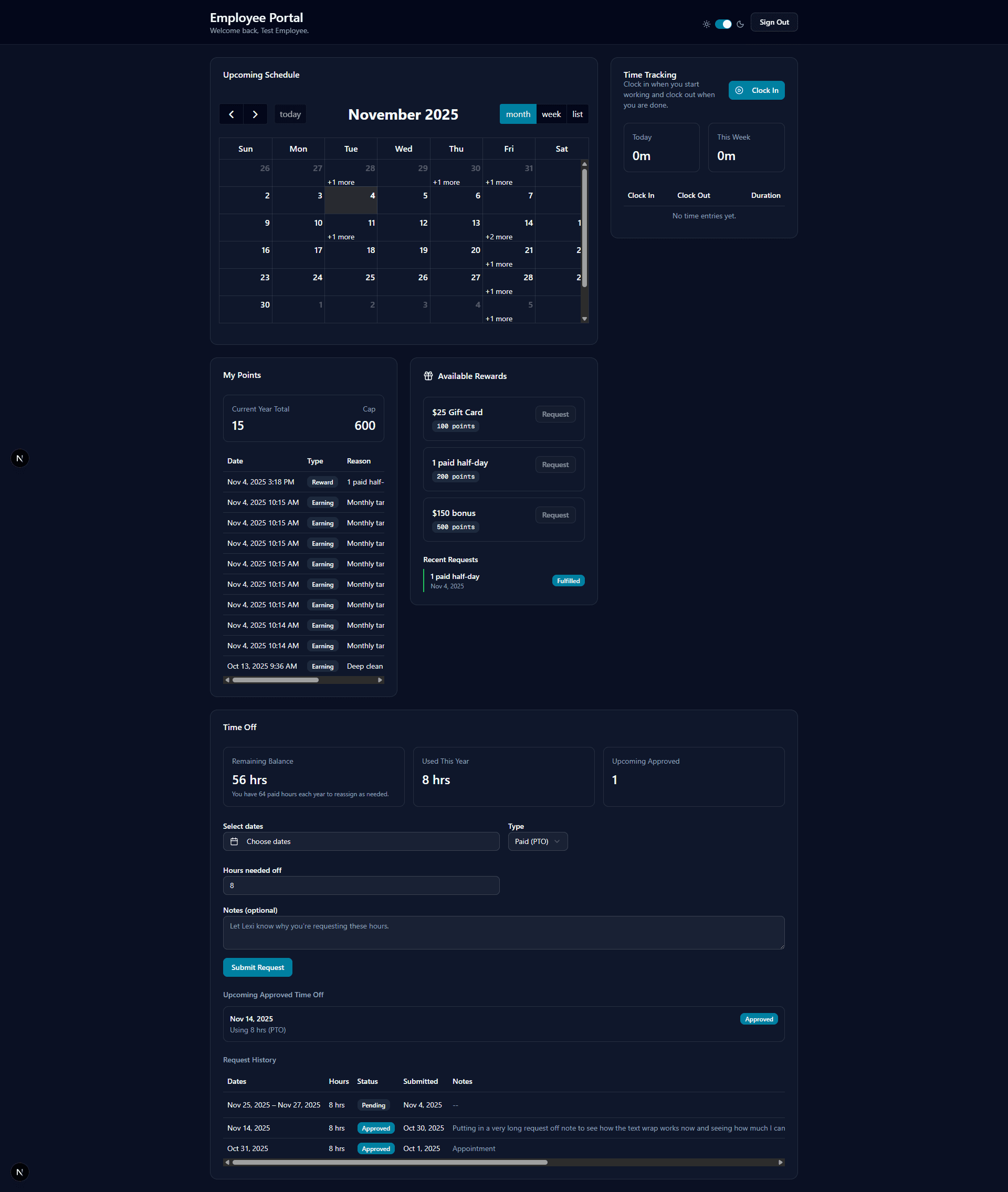The width and height of the screenshot is (1008, 1192).
Task: Switch the calendar to week view
Action: (x=550, y=114)
